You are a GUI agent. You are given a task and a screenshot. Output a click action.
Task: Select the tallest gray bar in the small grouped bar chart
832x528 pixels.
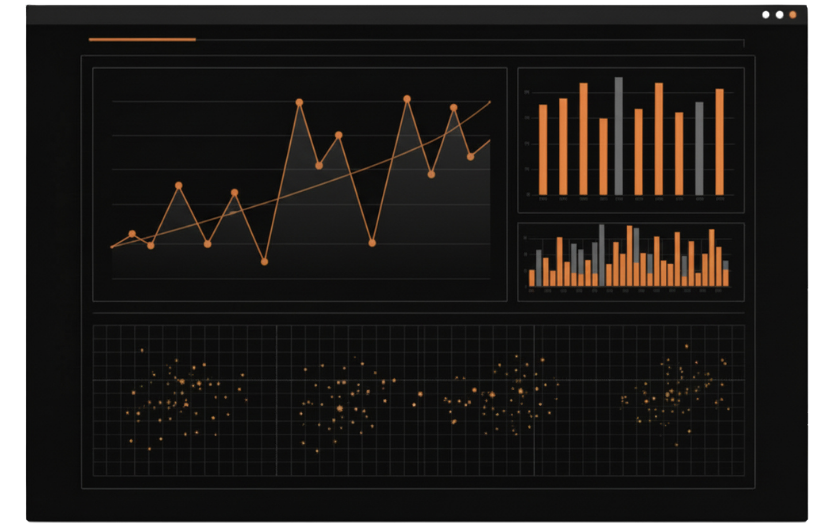click(x=601, y=256)
